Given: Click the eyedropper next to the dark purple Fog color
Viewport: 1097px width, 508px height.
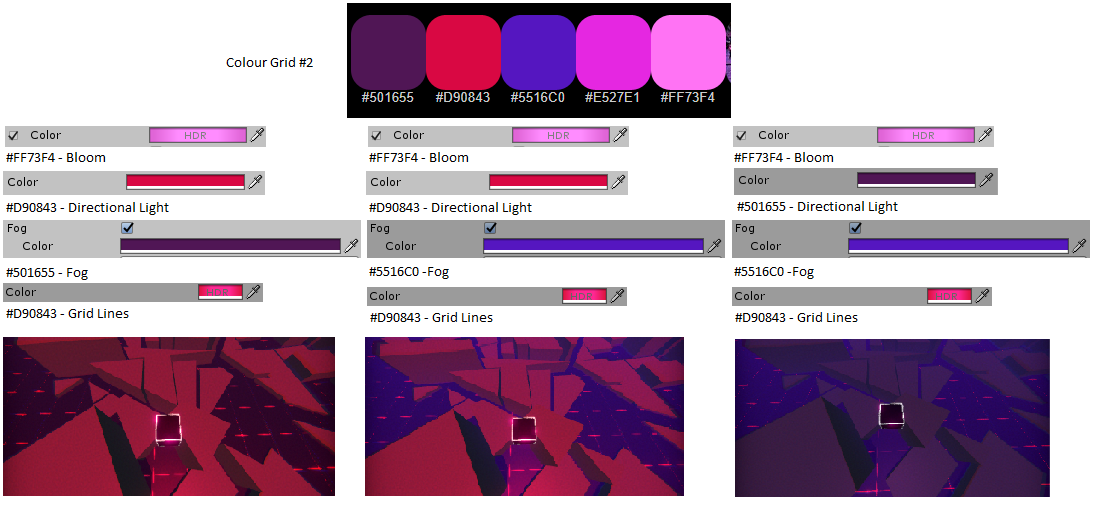Looking at the screenshot, I should [x=351, y=245].
